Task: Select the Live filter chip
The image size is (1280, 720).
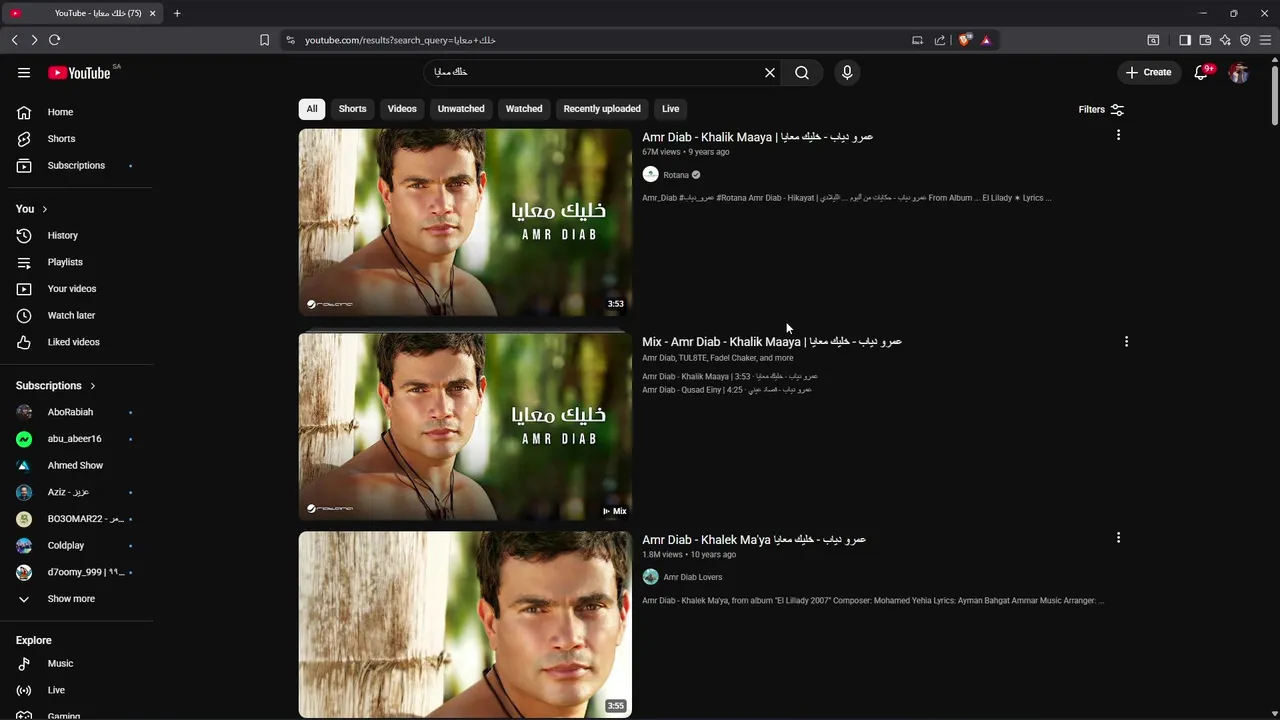Action: (x=670, y=109)
